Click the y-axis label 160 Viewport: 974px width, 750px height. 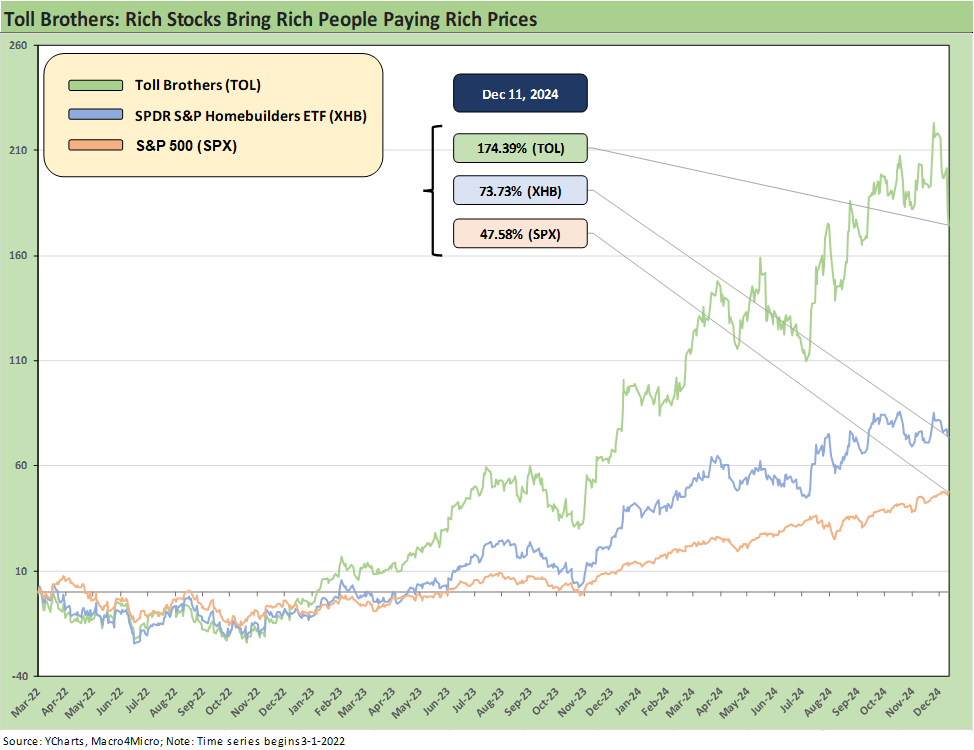[x=19, y=255]
